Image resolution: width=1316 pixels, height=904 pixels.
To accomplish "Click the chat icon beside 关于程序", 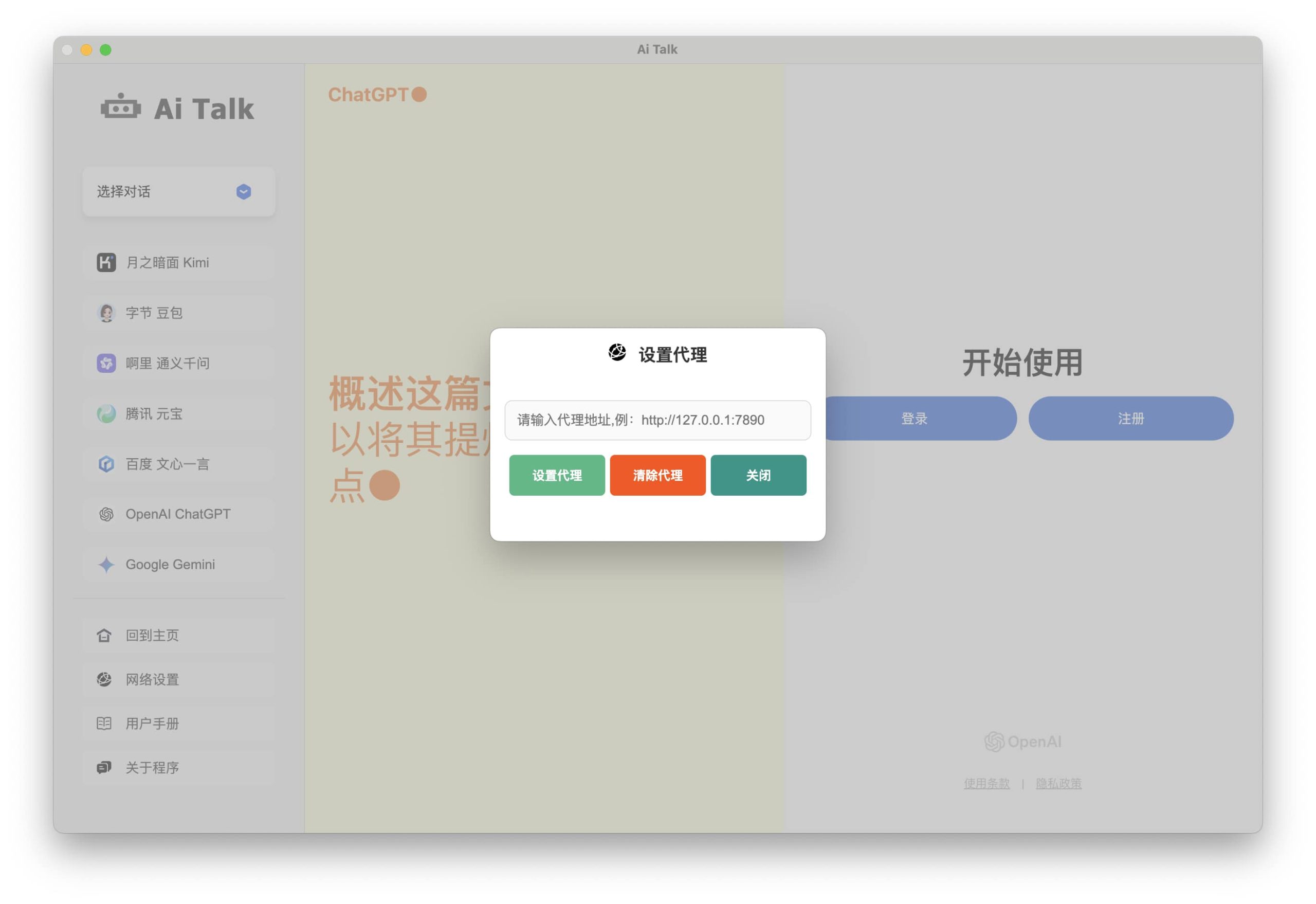I will click(104, 768).
